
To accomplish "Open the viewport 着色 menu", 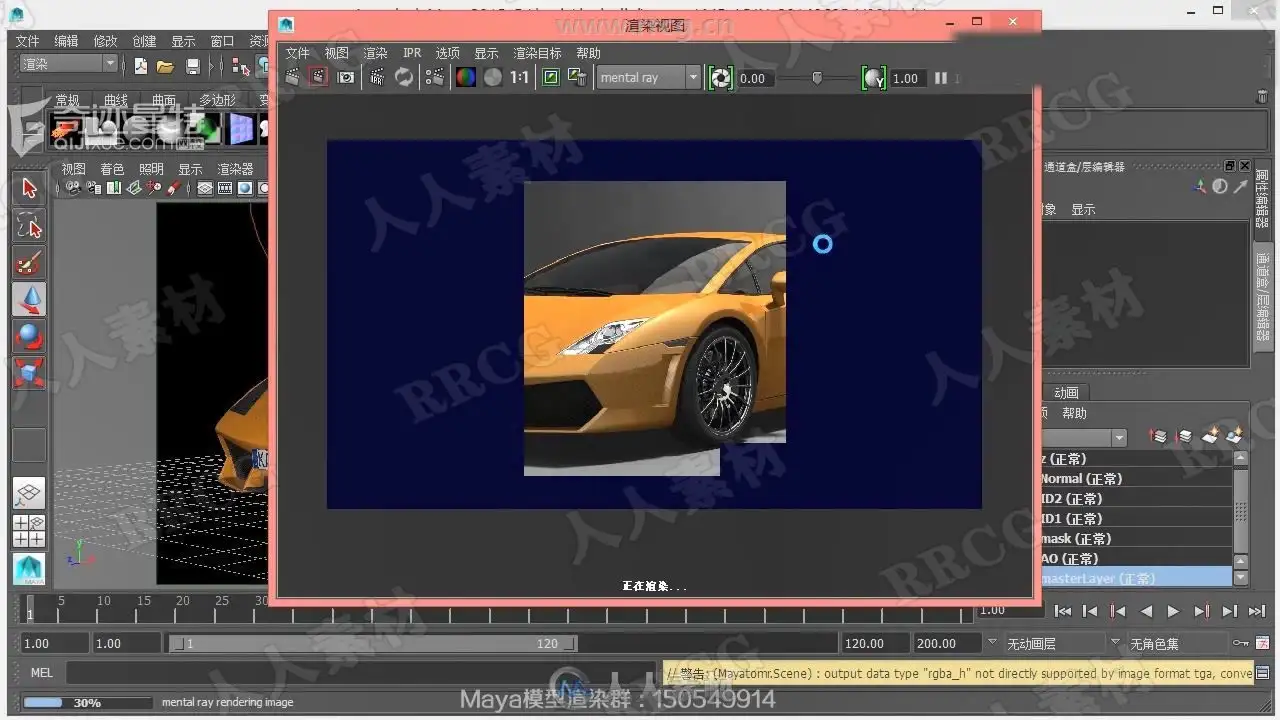I will [112, 169].
